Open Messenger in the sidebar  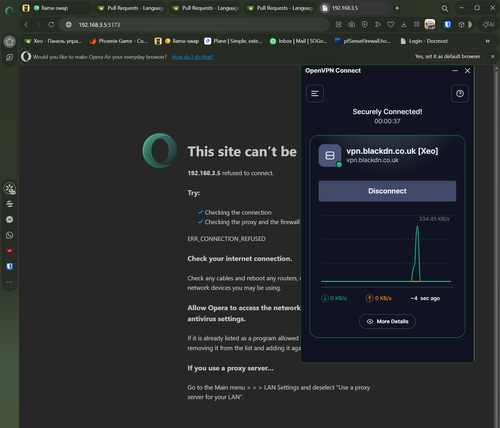click(x=10, y=220)
